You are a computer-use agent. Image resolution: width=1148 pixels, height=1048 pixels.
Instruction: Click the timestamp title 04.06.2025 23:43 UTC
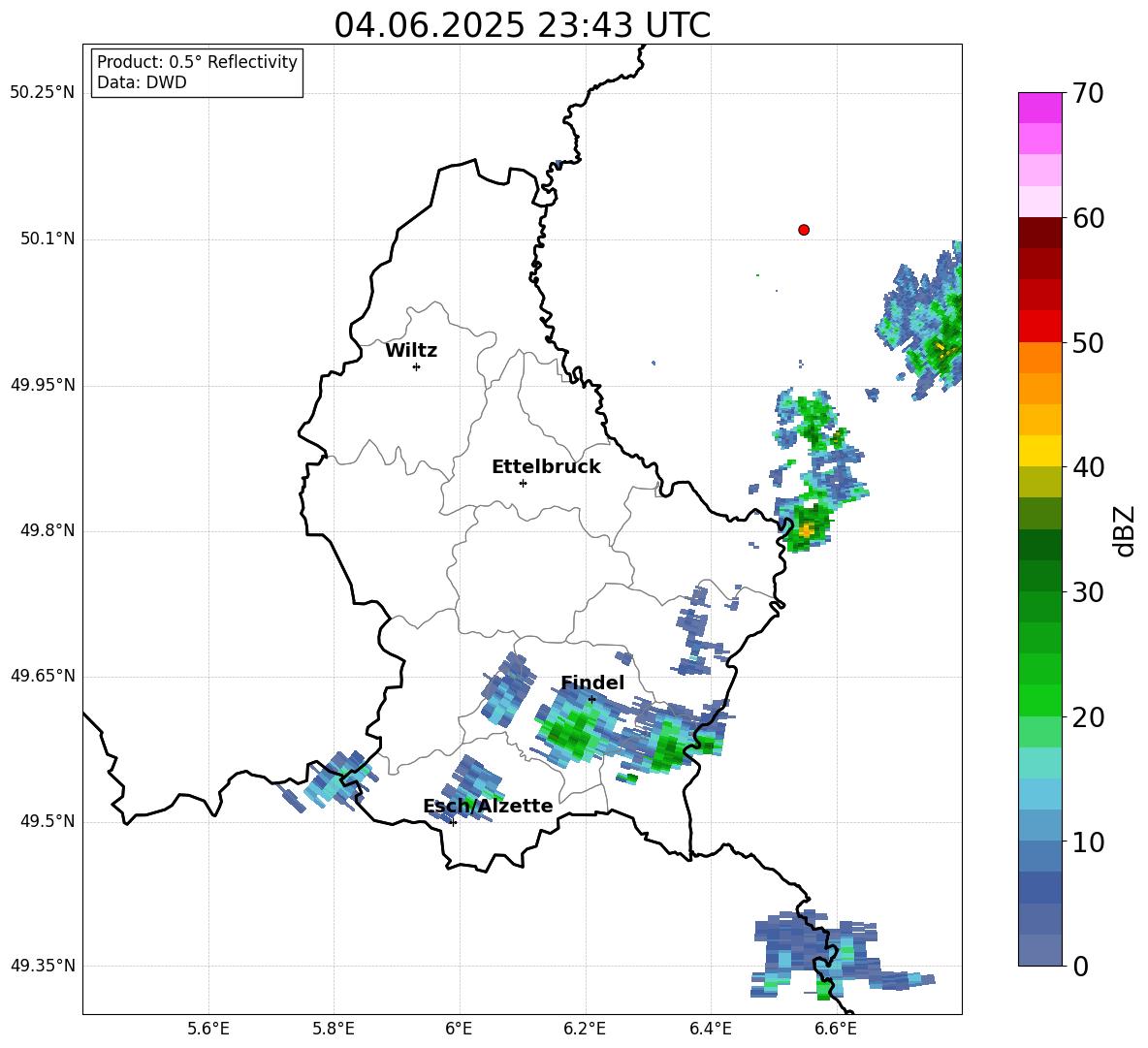coord(522,25)
